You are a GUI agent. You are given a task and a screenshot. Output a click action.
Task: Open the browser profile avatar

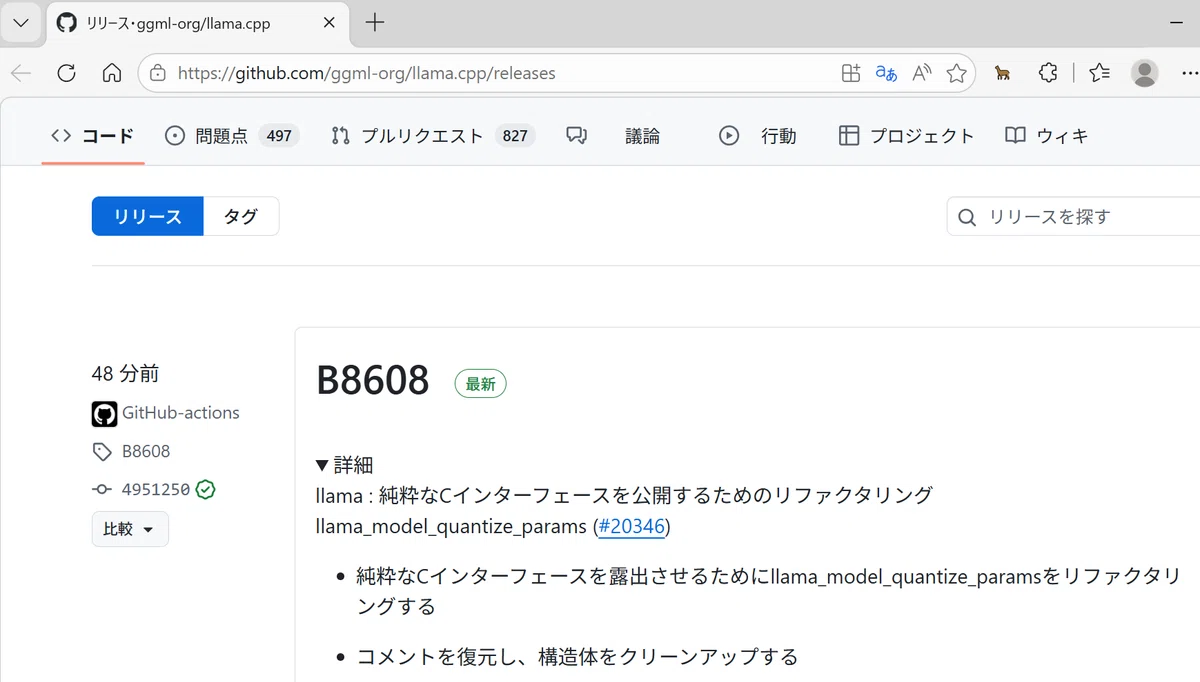[x=1145, y=73]
